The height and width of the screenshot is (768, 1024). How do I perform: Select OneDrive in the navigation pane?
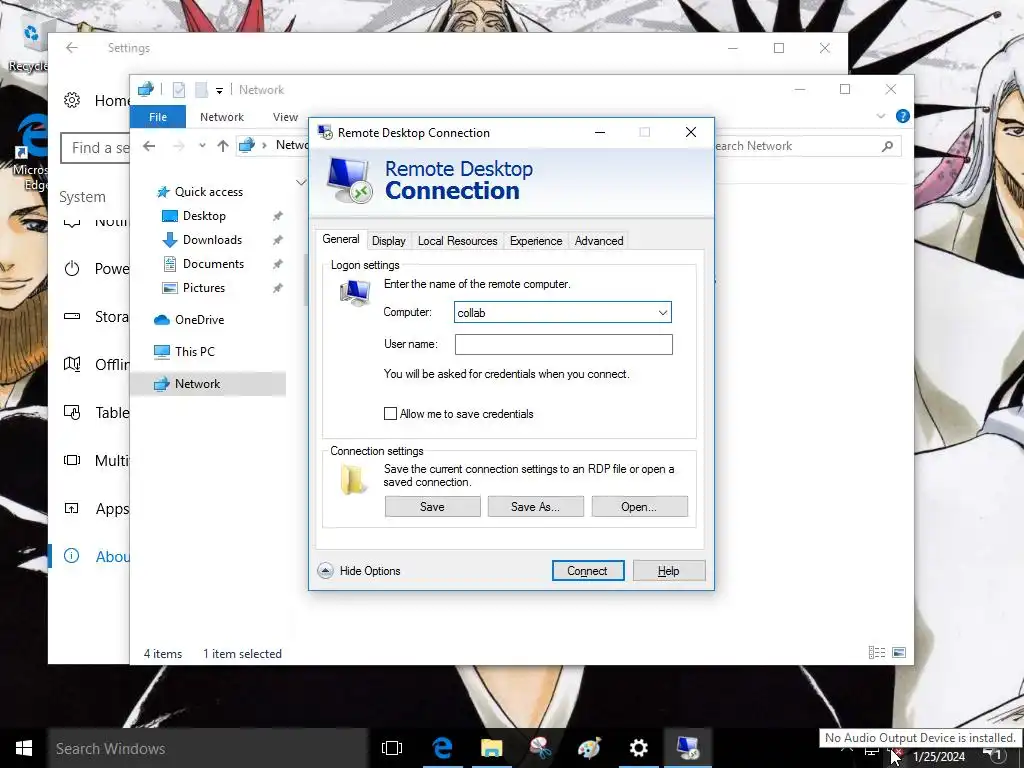pos(199,319)
